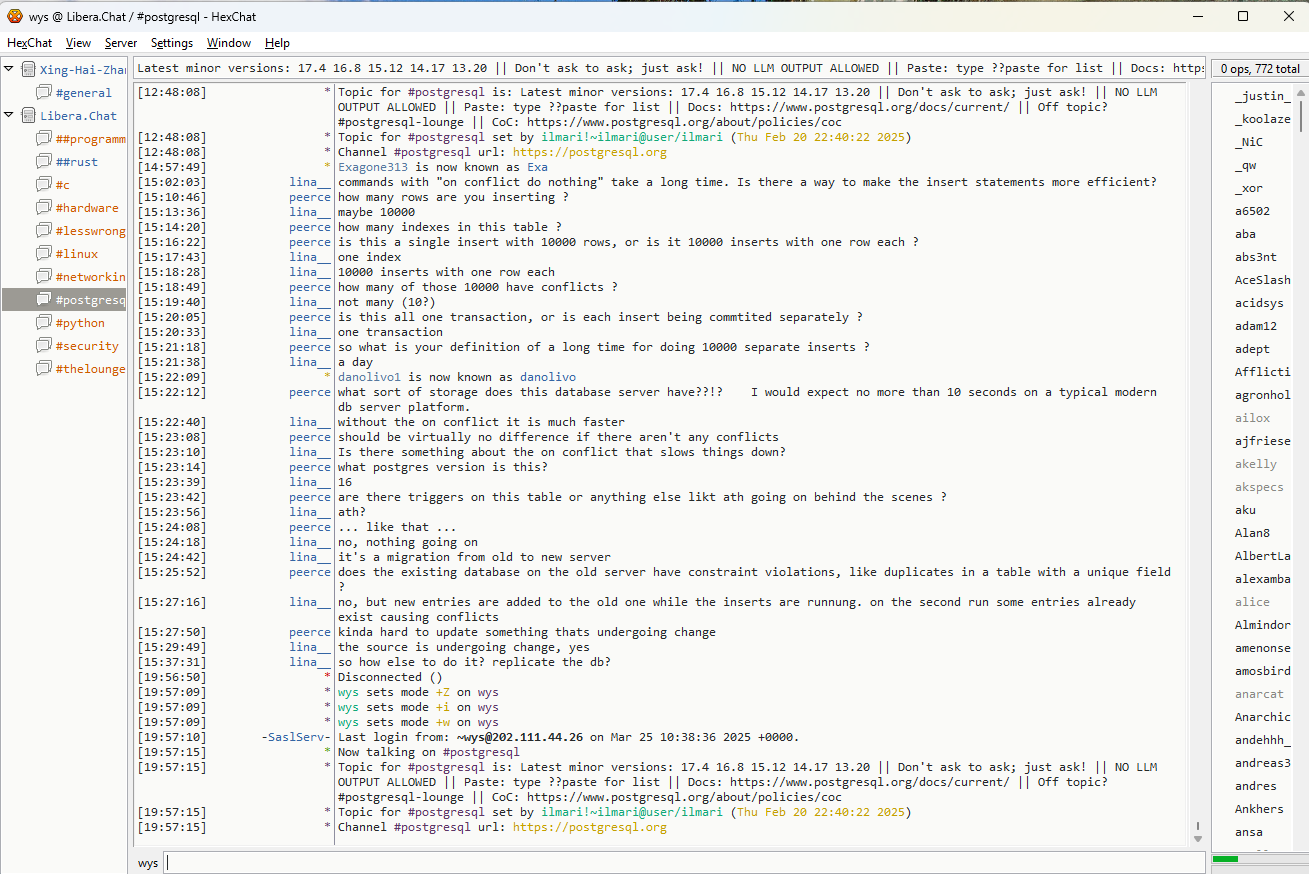Open the https://postgresql.org channel URL link
This screenshot has height=874, width=1309.
589,827
